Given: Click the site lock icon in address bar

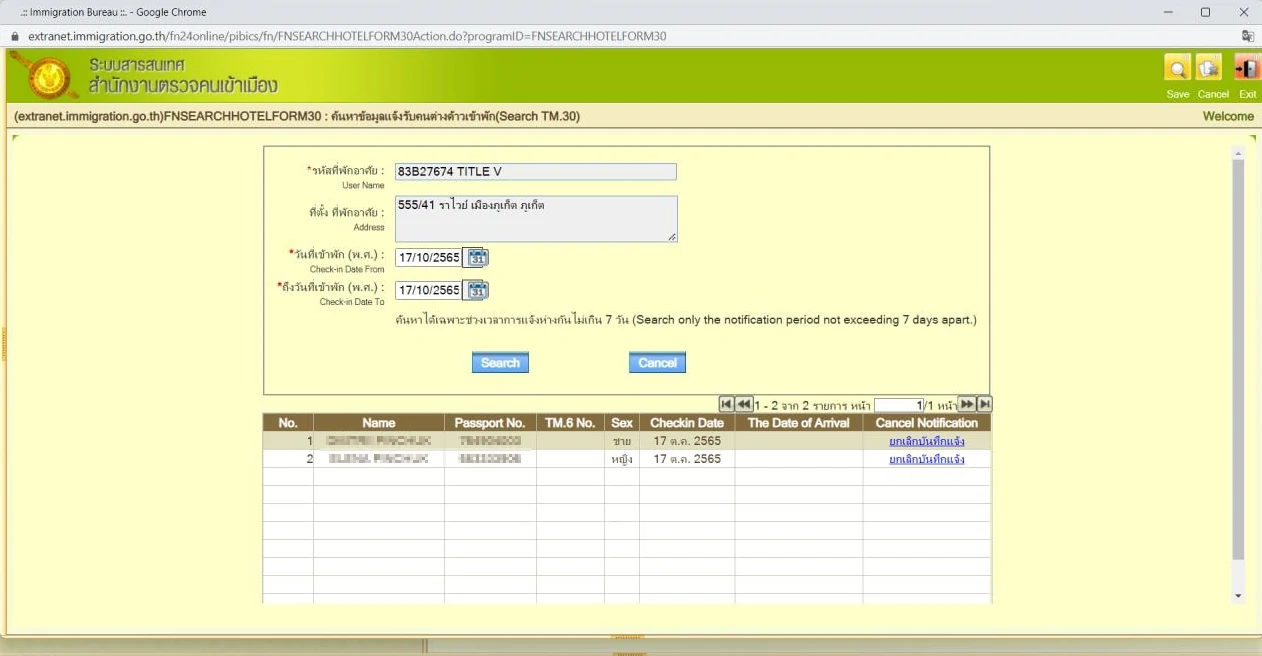Looking at the screenshot, I should 14,36.
